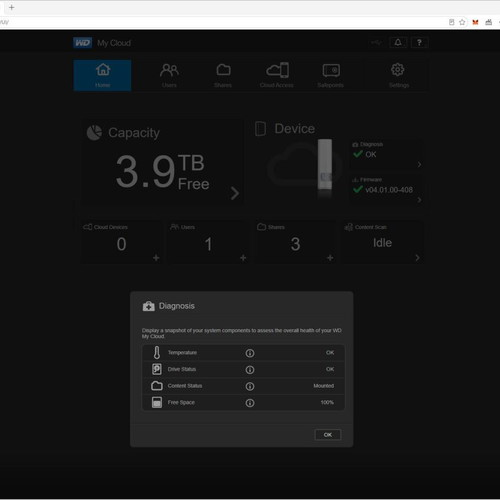Add a cloud device with plus
This screenshot has width=500, height=500.
click(156, 258)
